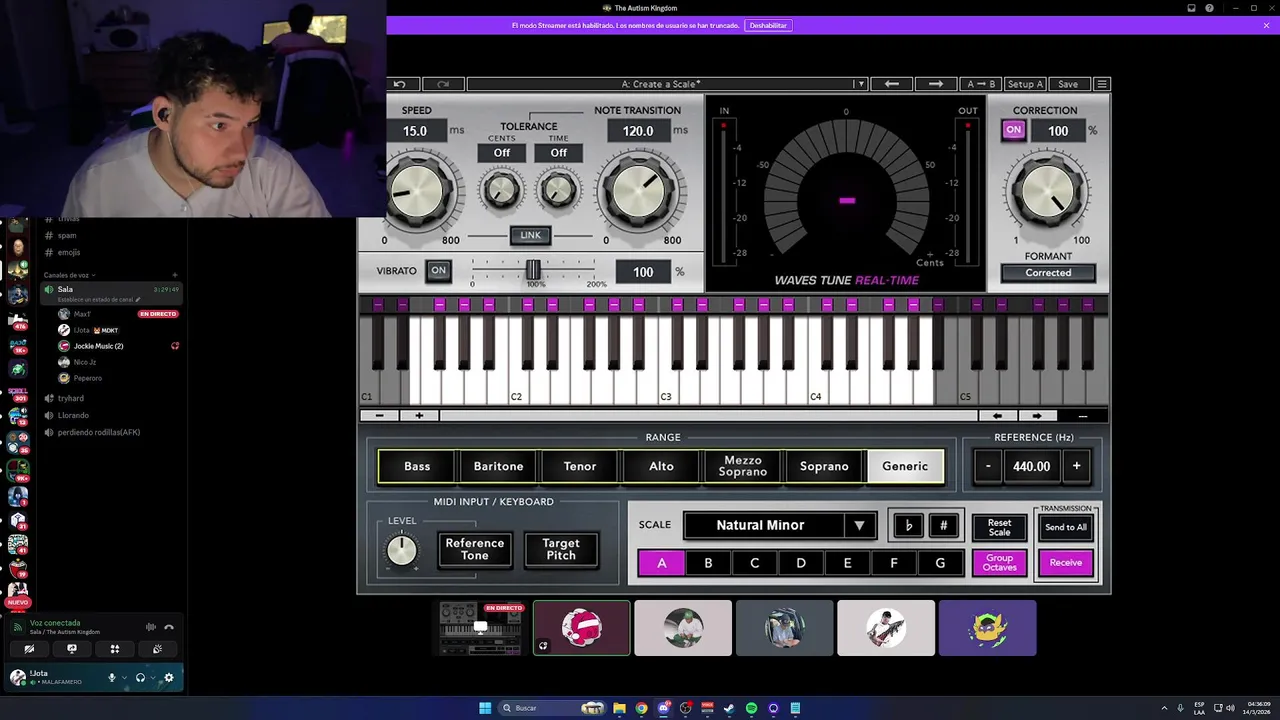Click the Correction amount knob

click(1047, 191)
